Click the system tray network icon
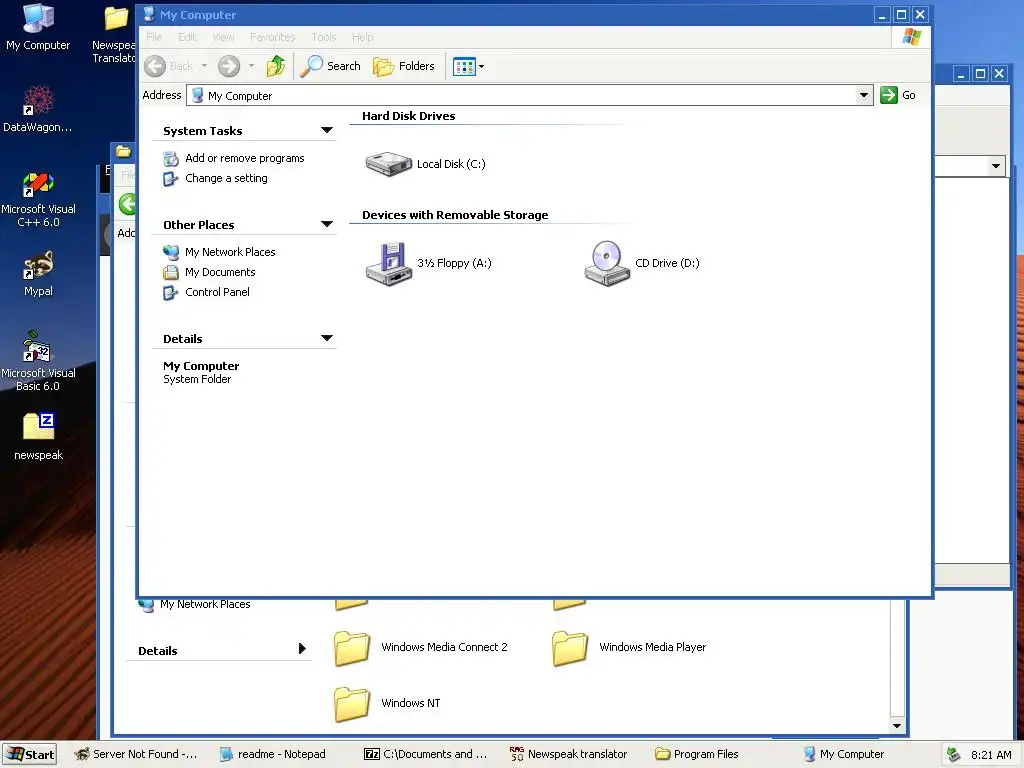1024x768 pixels. click(x=953, y=754)
